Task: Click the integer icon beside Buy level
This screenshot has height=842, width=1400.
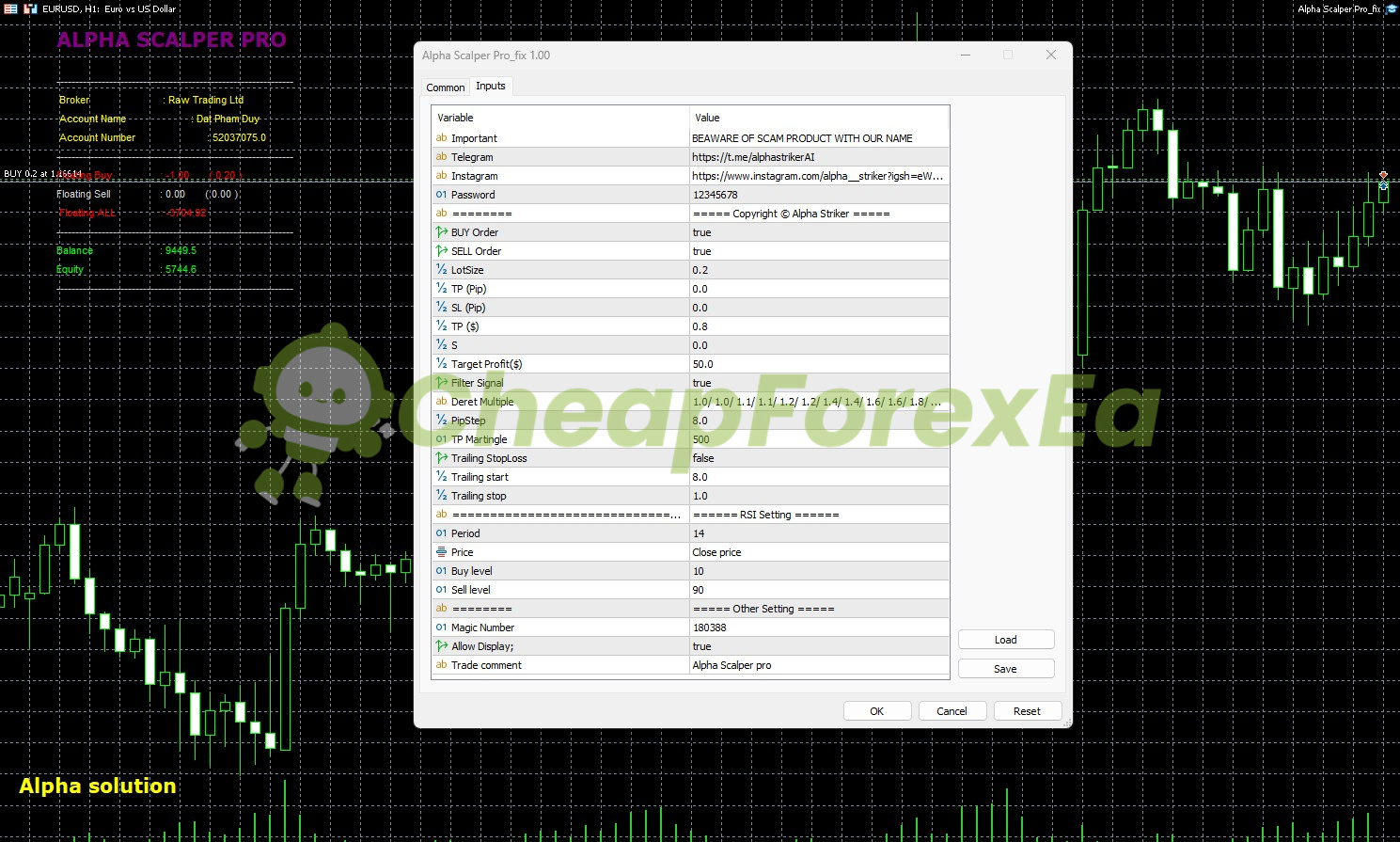Action: (x=441, y=571)
